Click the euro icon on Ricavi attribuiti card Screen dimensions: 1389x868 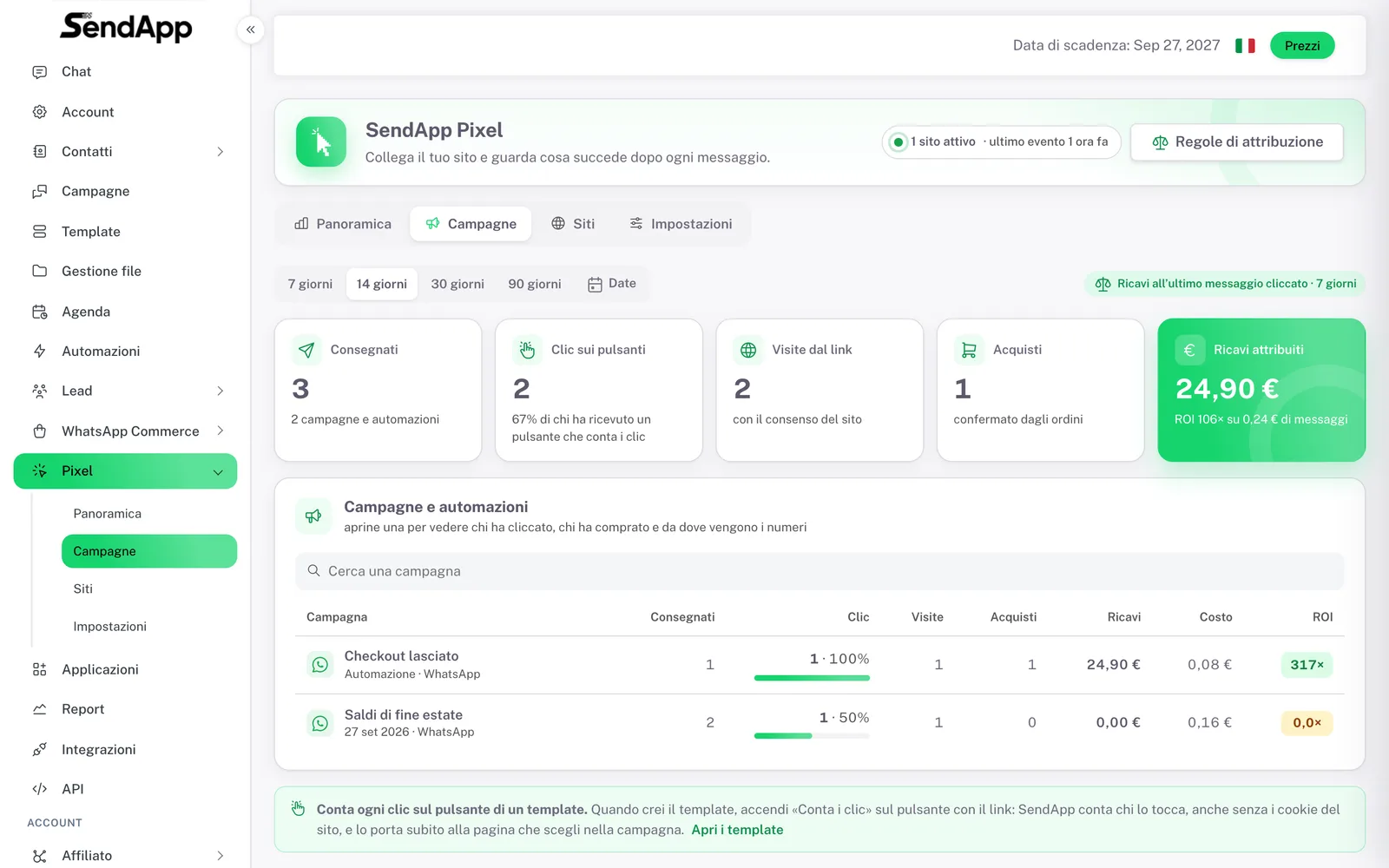click(1189, 350)
